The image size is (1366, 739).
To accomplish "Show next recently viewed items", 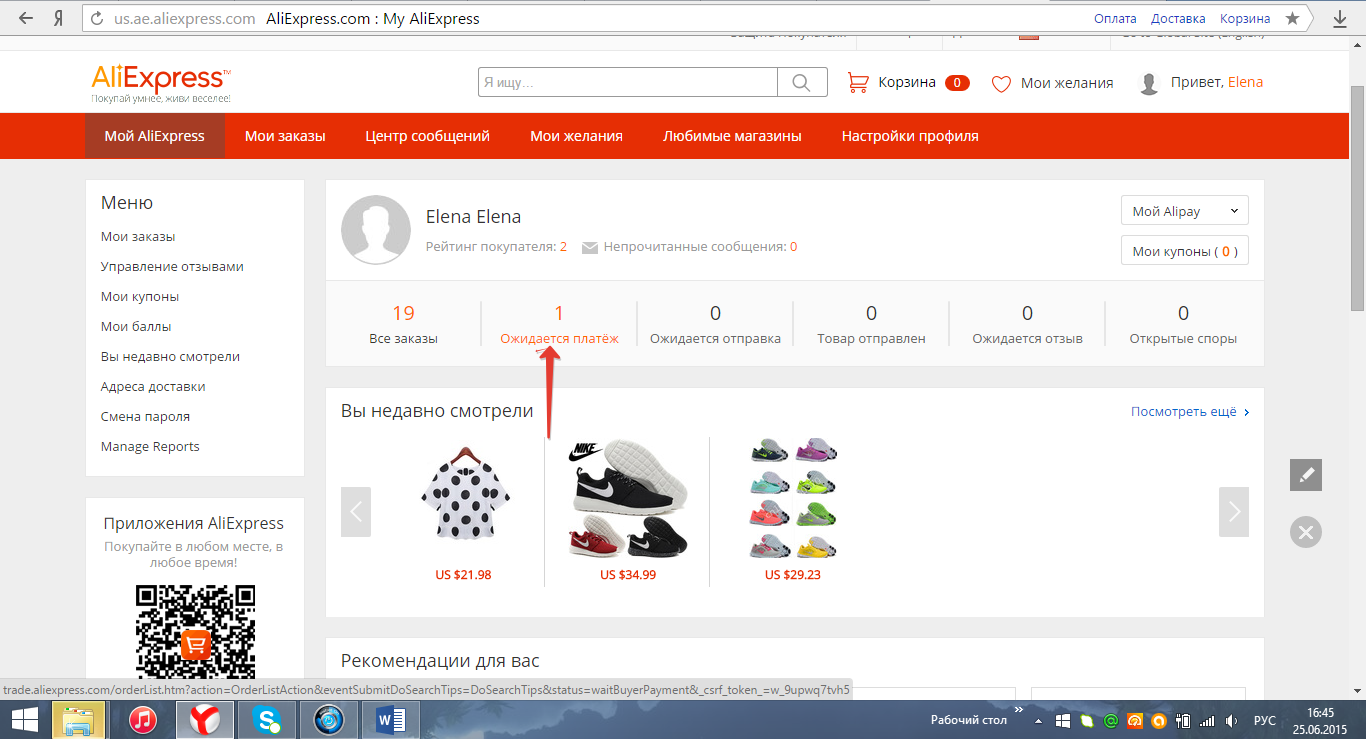I will point(1234,512).
